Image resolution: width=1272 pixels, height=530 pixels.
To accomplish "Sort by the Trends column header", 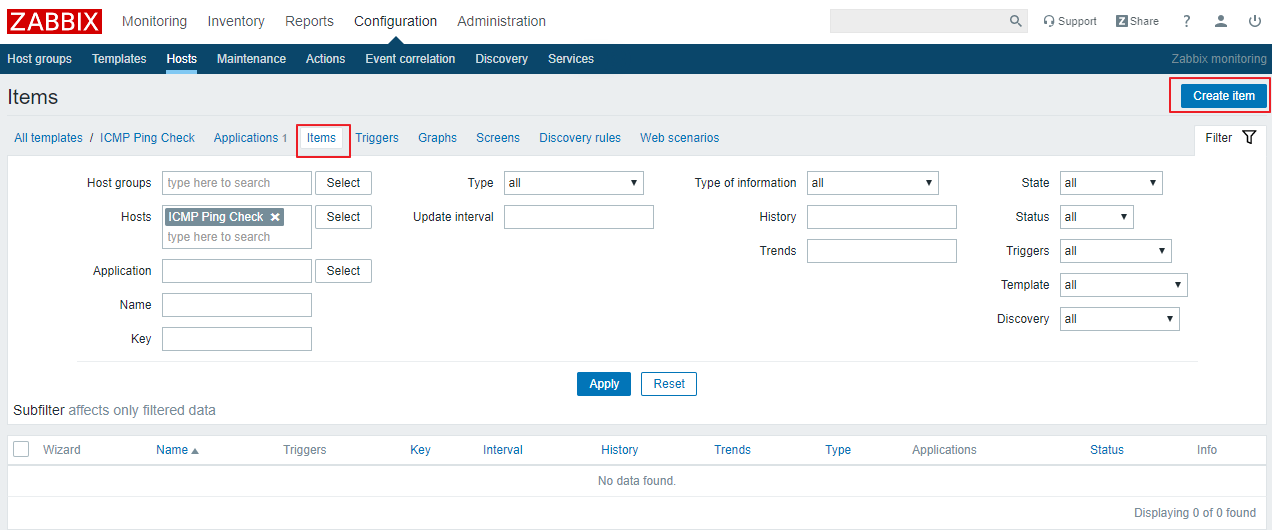I will [x=732, y=450].
